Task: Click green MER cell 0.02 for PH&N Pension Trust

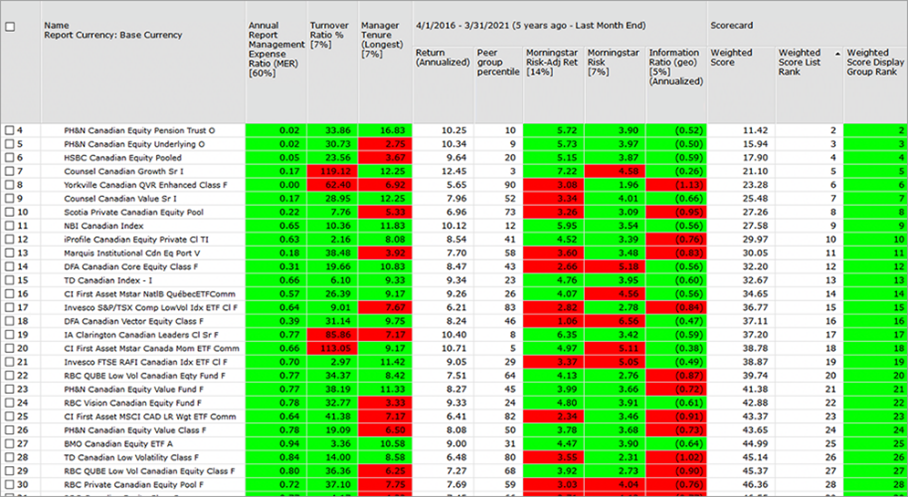Action: [x=274, y=130]
